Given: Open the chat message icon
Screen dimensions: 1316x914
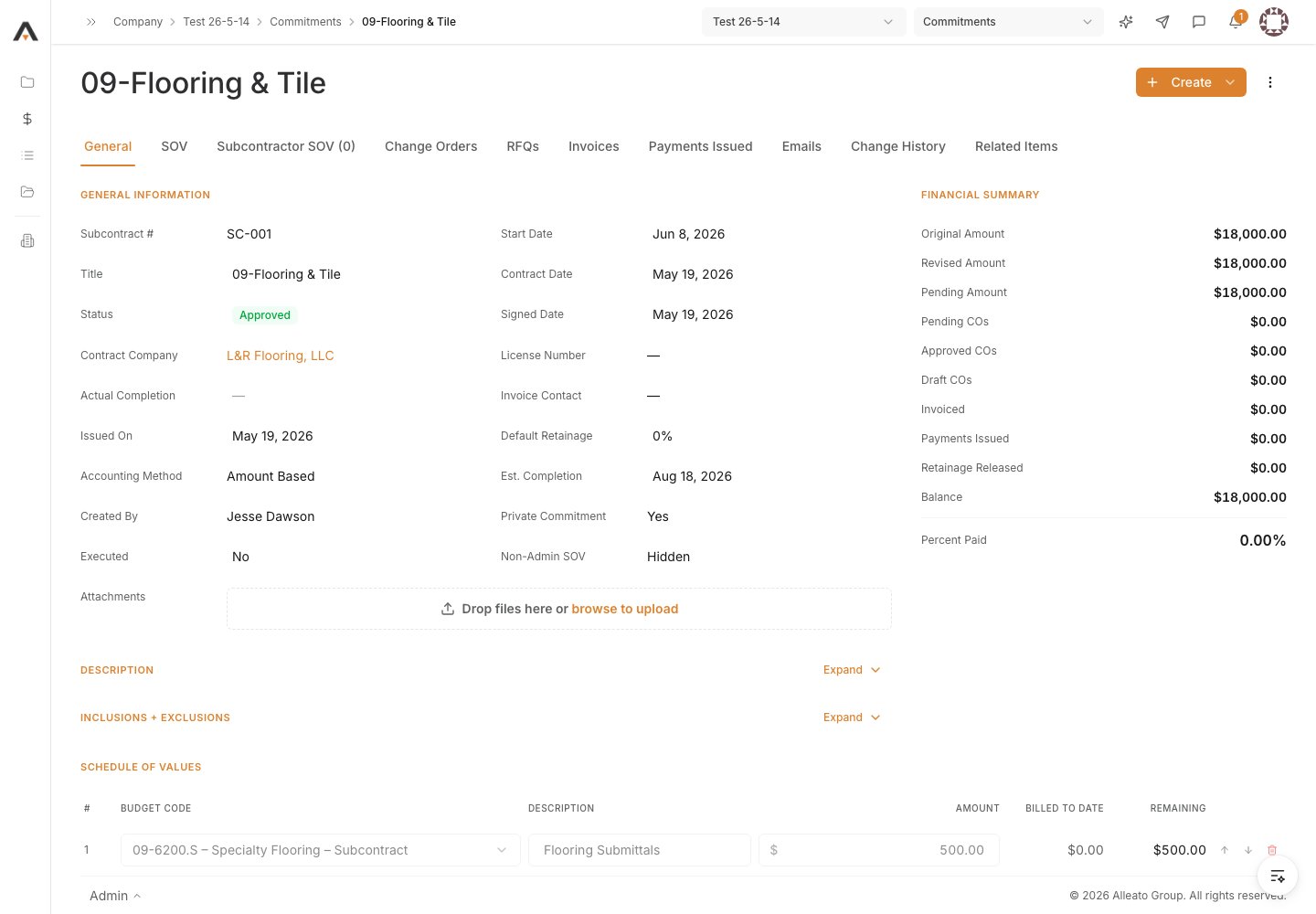Looking at the screenshot, I should [1199, 22].
